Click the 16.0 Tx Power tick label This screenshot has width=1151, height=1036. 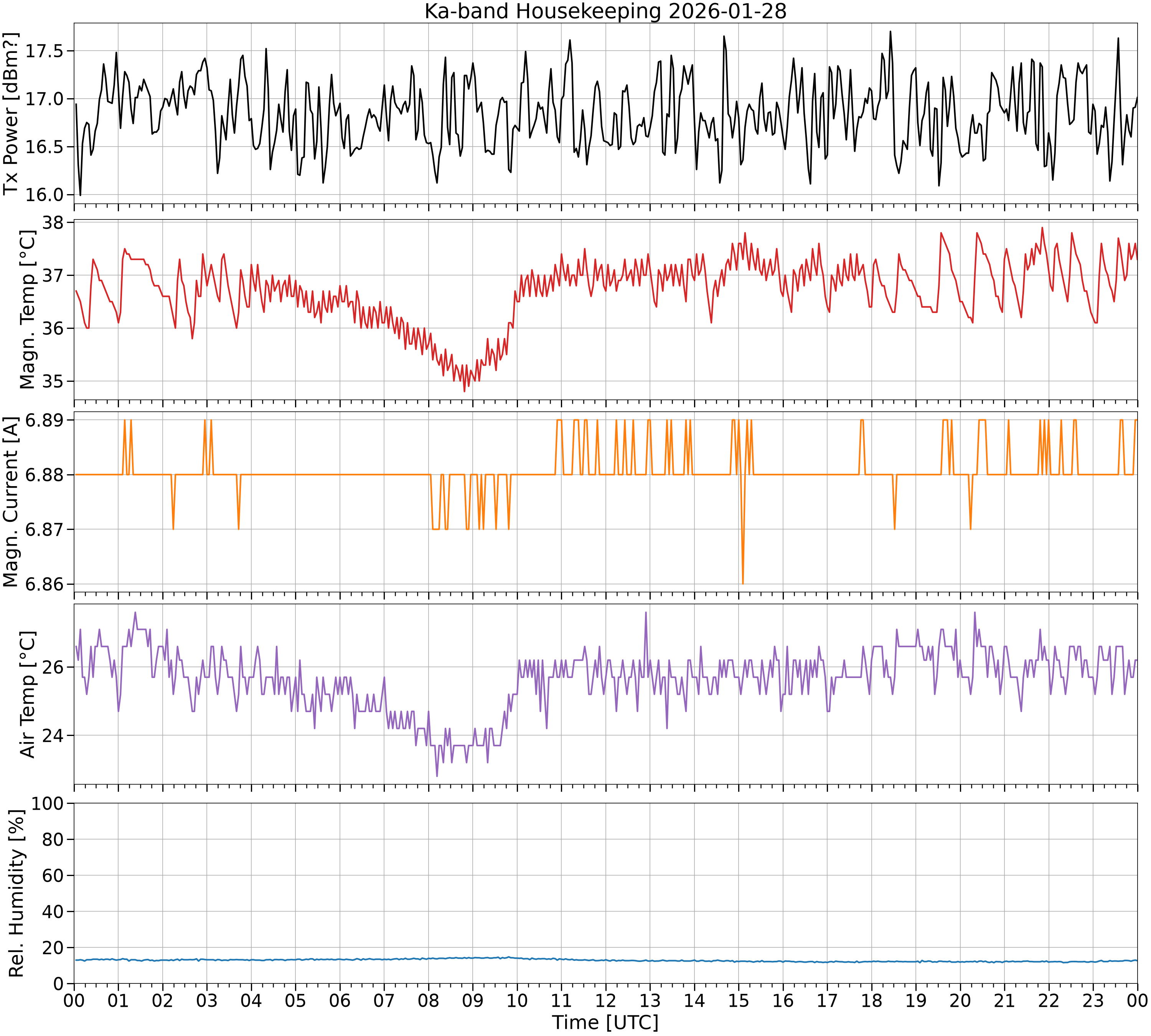point(46,195)
